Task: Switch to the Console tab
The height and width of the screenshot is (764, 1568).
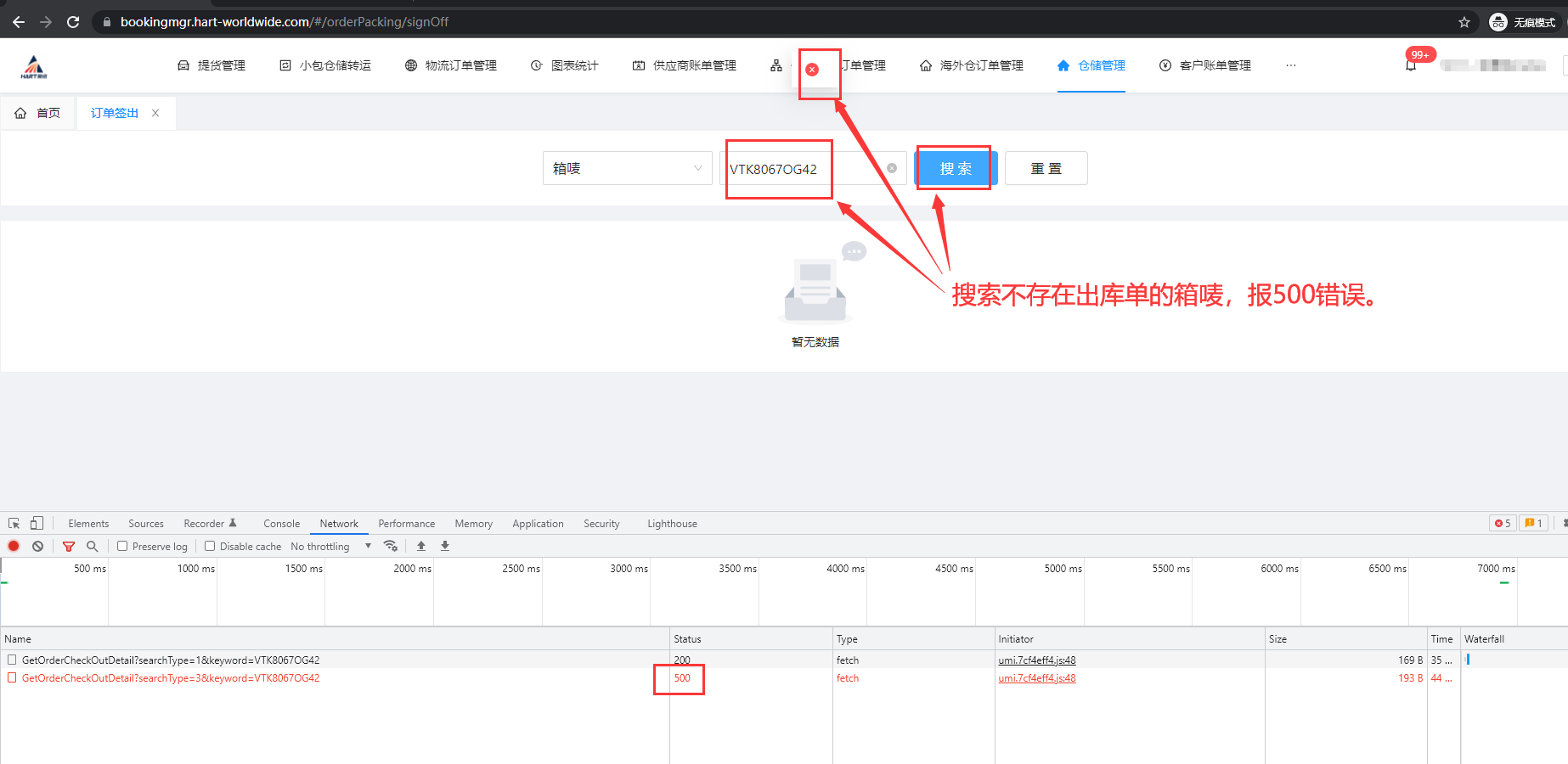Action: click(x=281, y=523)
